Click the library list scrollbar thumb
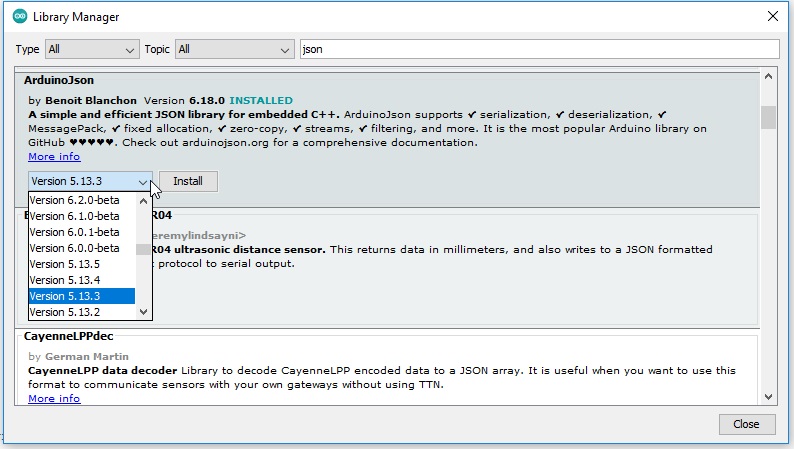The height and width of the screenshot is (449, 794). (x=768, y=117)
